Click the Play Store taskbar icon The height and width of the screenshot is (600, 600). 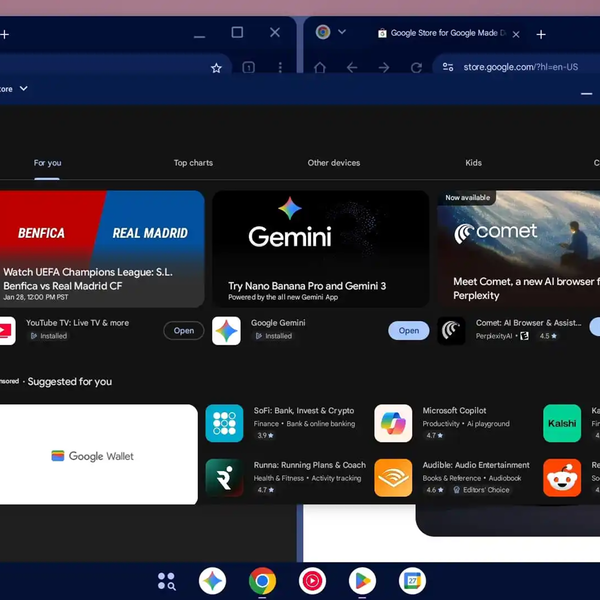tap(362, 580)
